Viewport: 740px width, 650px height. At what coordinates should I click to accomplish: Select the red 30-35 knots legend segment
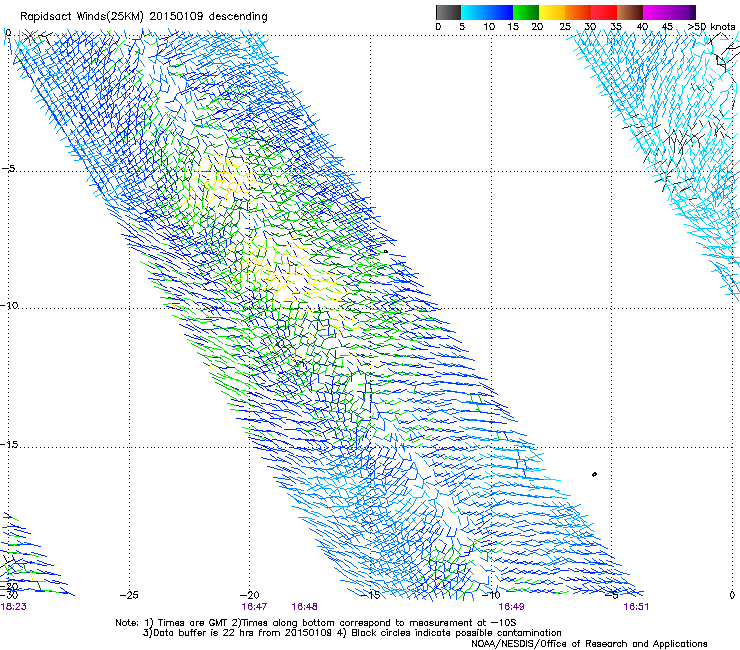click(x=604, y=12)
